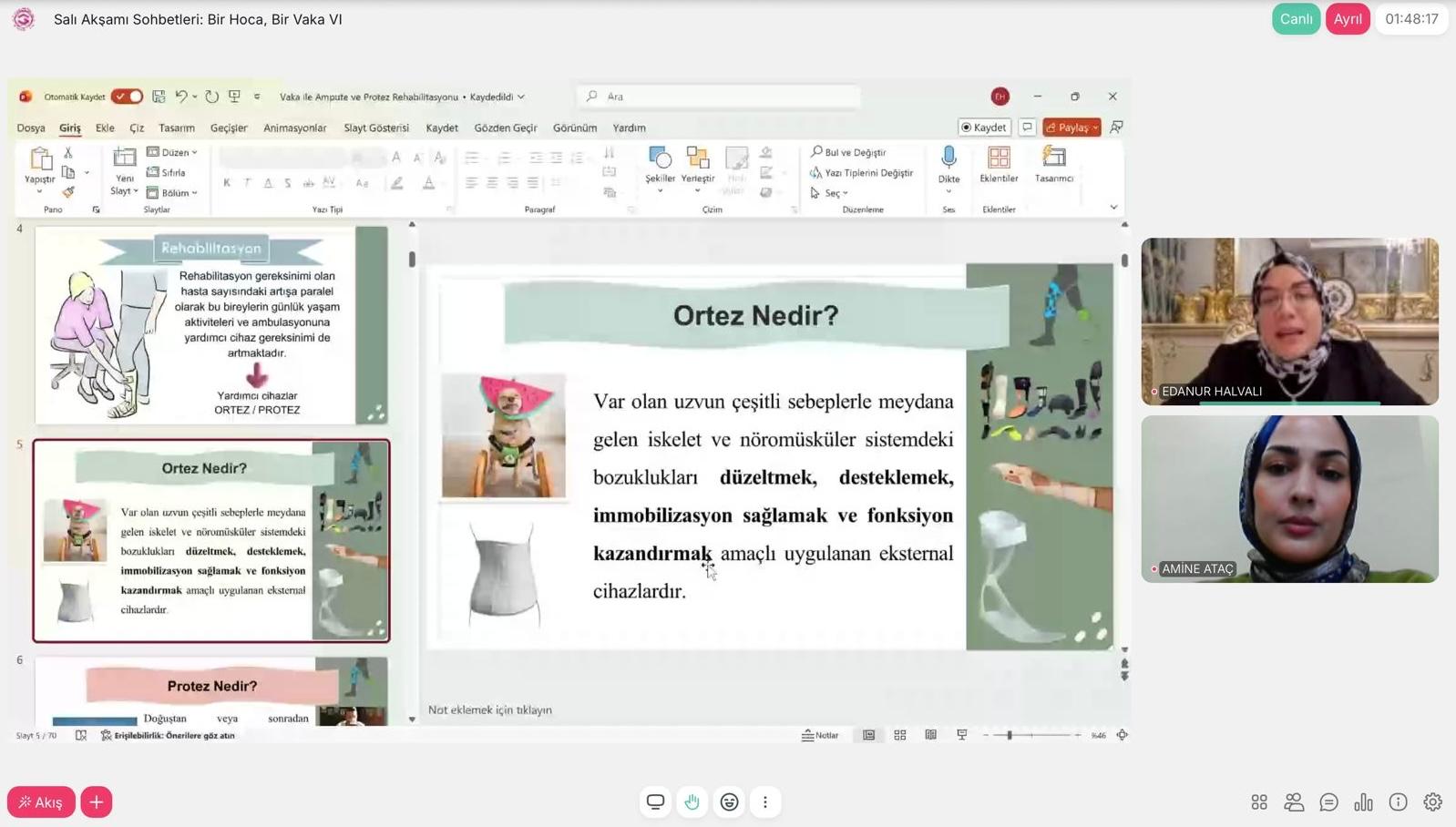Expand the Bölüm section dropdown

point(173,192)
